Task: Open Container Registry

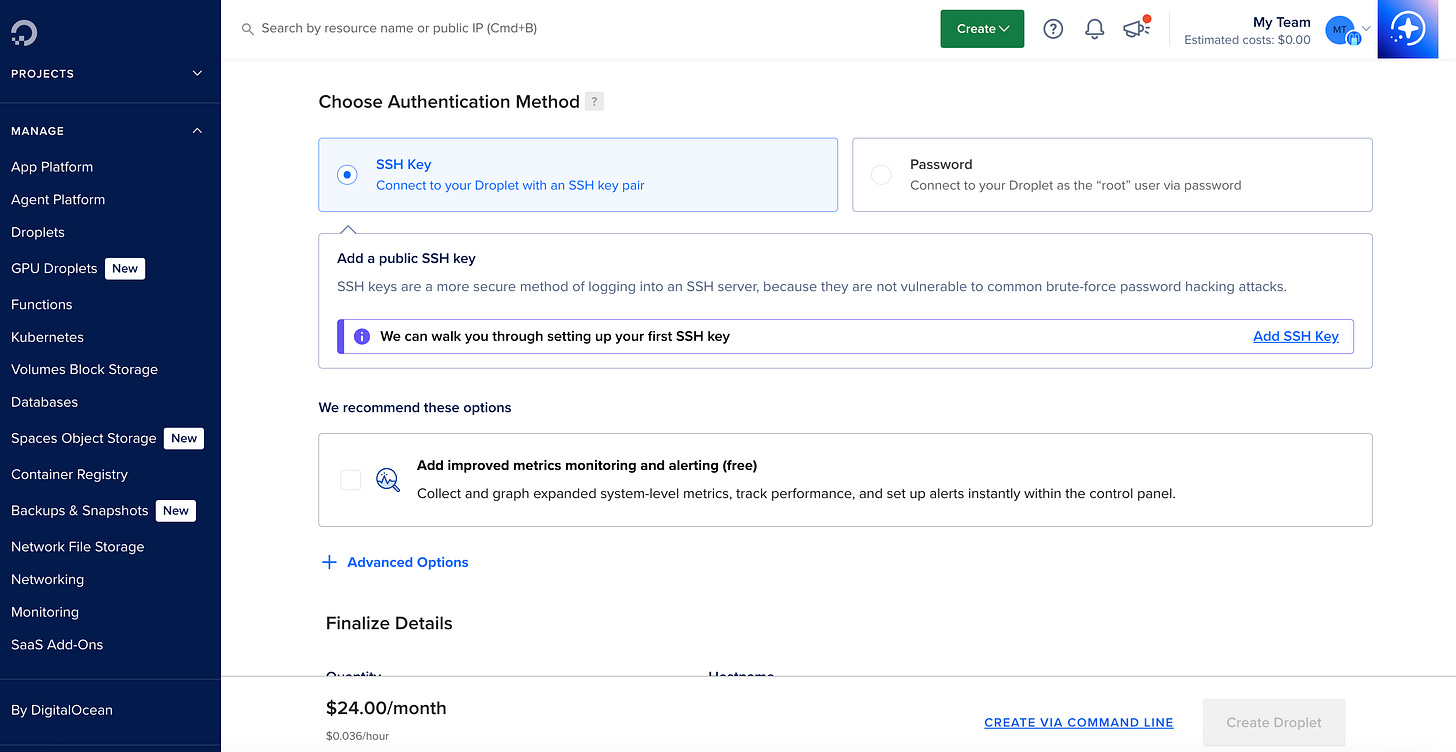Action: click(69, 474)
